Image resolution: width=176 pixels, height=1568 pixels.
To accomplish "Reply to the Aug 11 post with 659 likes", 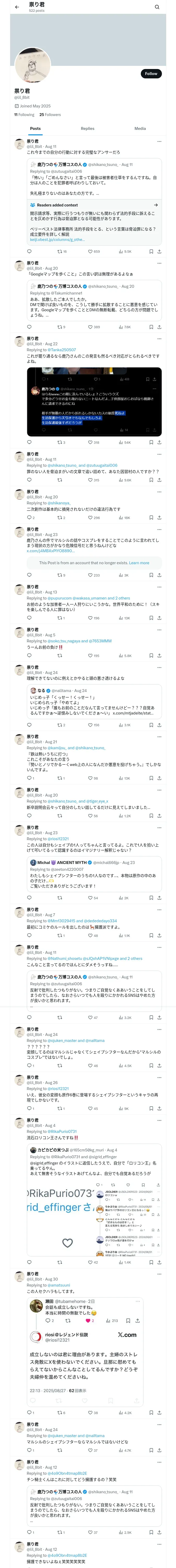I will (x=29, y=251).
